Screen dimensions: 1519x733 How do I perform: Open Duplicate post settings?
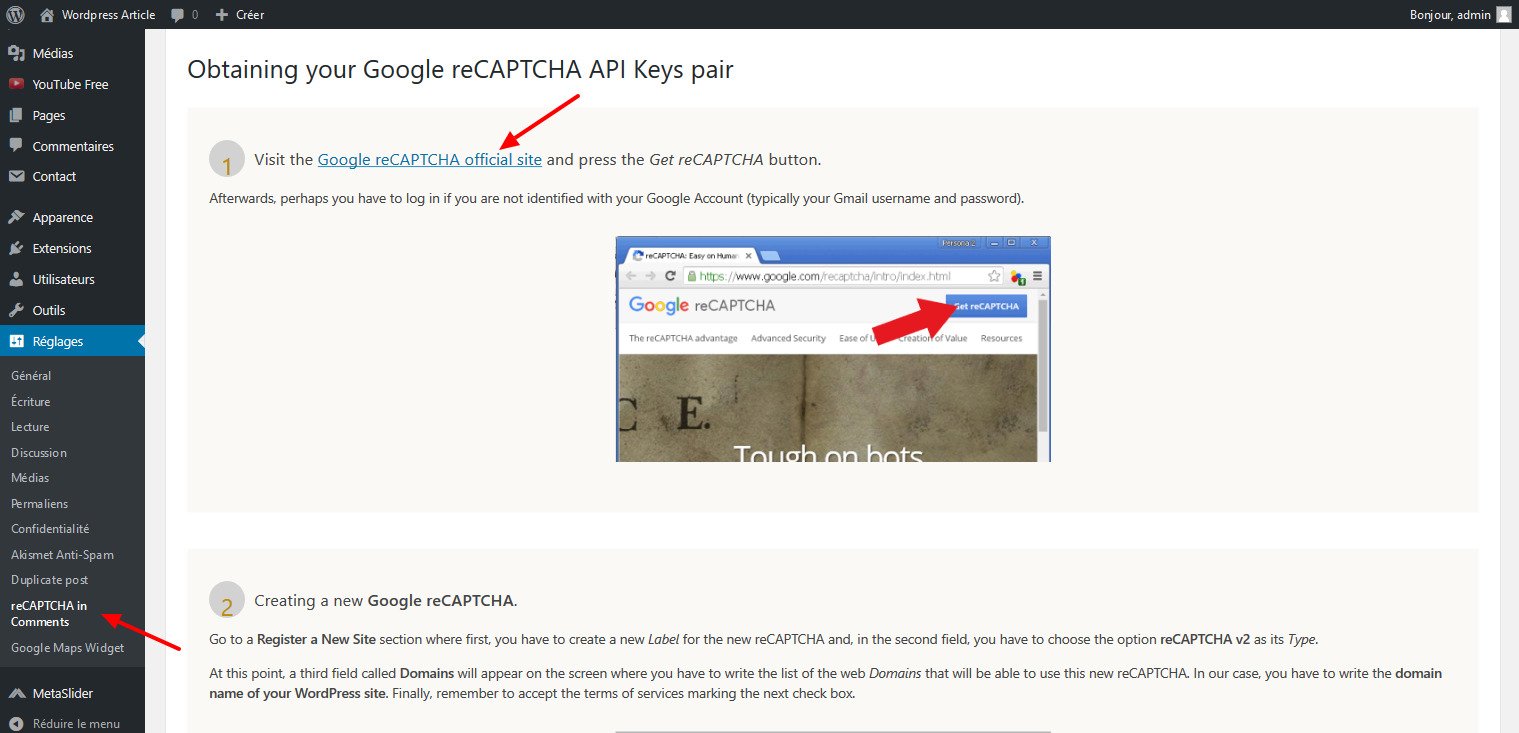tap(50, 580)
